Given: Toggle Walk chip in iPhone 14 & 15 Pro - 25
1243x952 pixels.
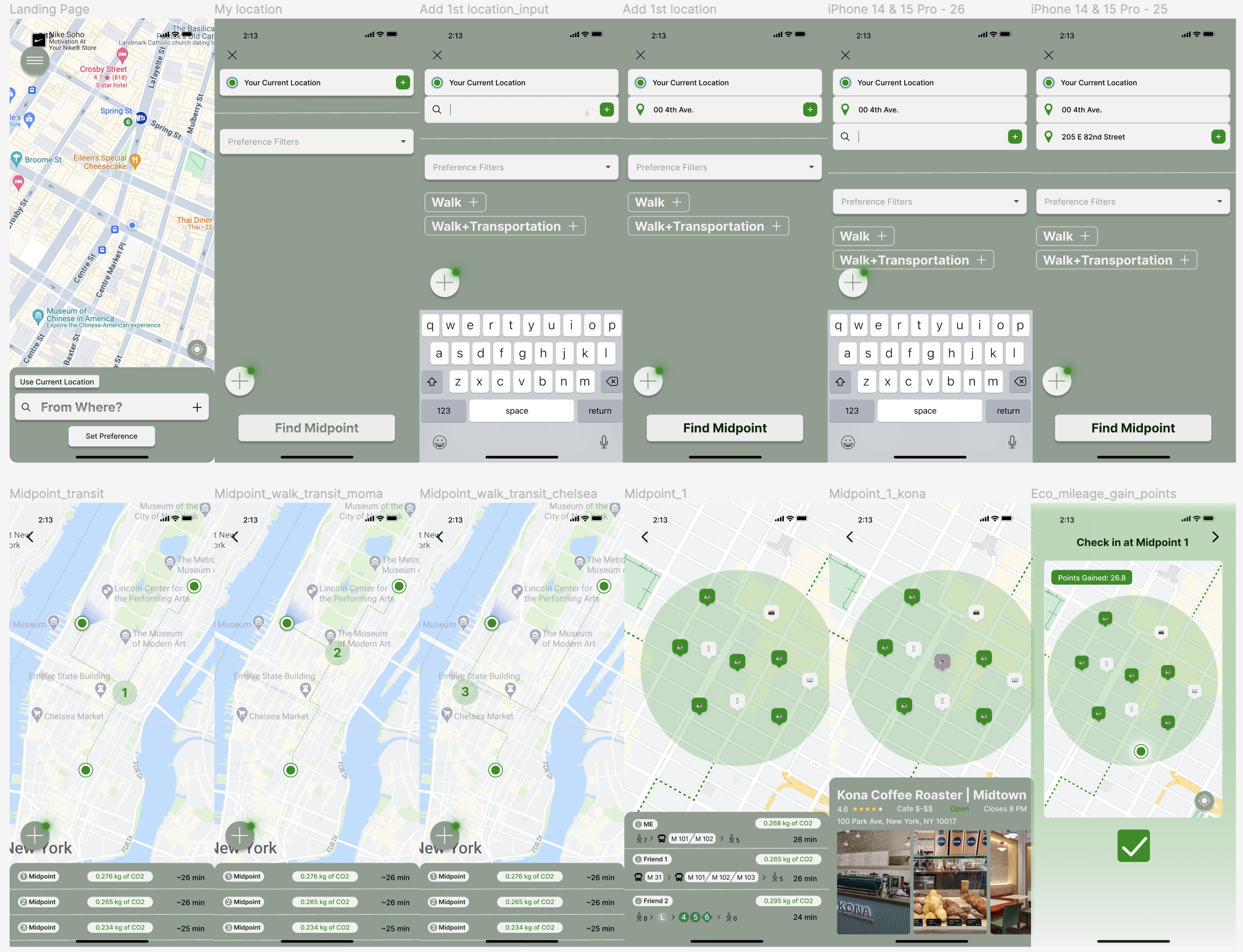Looking at the screenshot, I should (x=1067, y=236).
